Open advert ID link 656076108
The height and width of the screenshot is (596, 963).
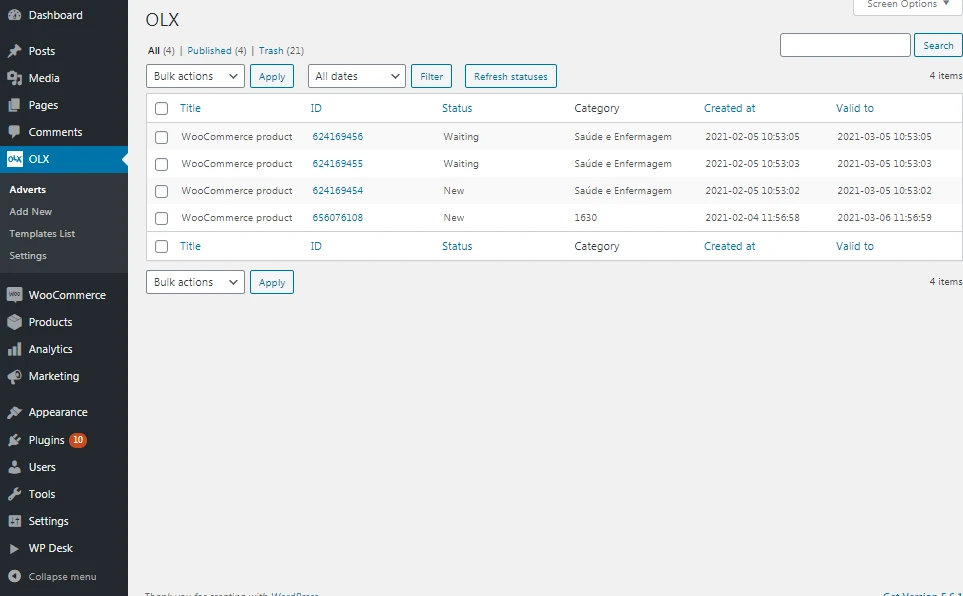(x=338, y=218)
